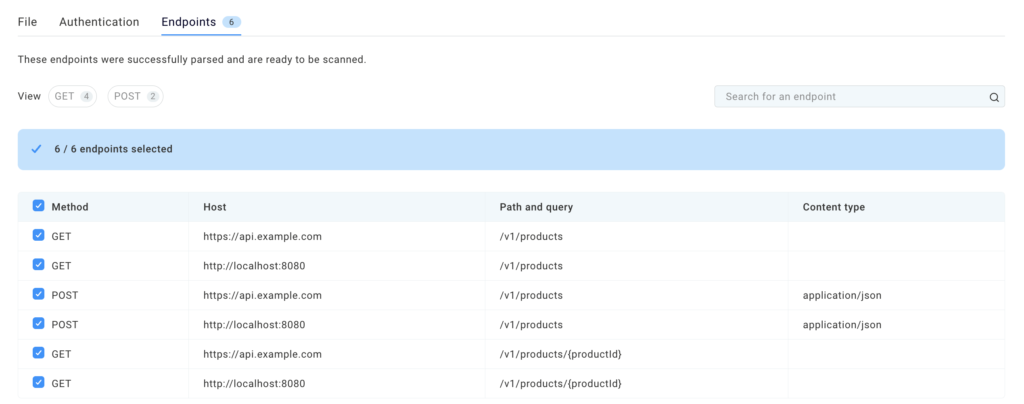Filter view by GET endpoints
The width and height of the screenshot is (1024, 404).
pos(73,96)
